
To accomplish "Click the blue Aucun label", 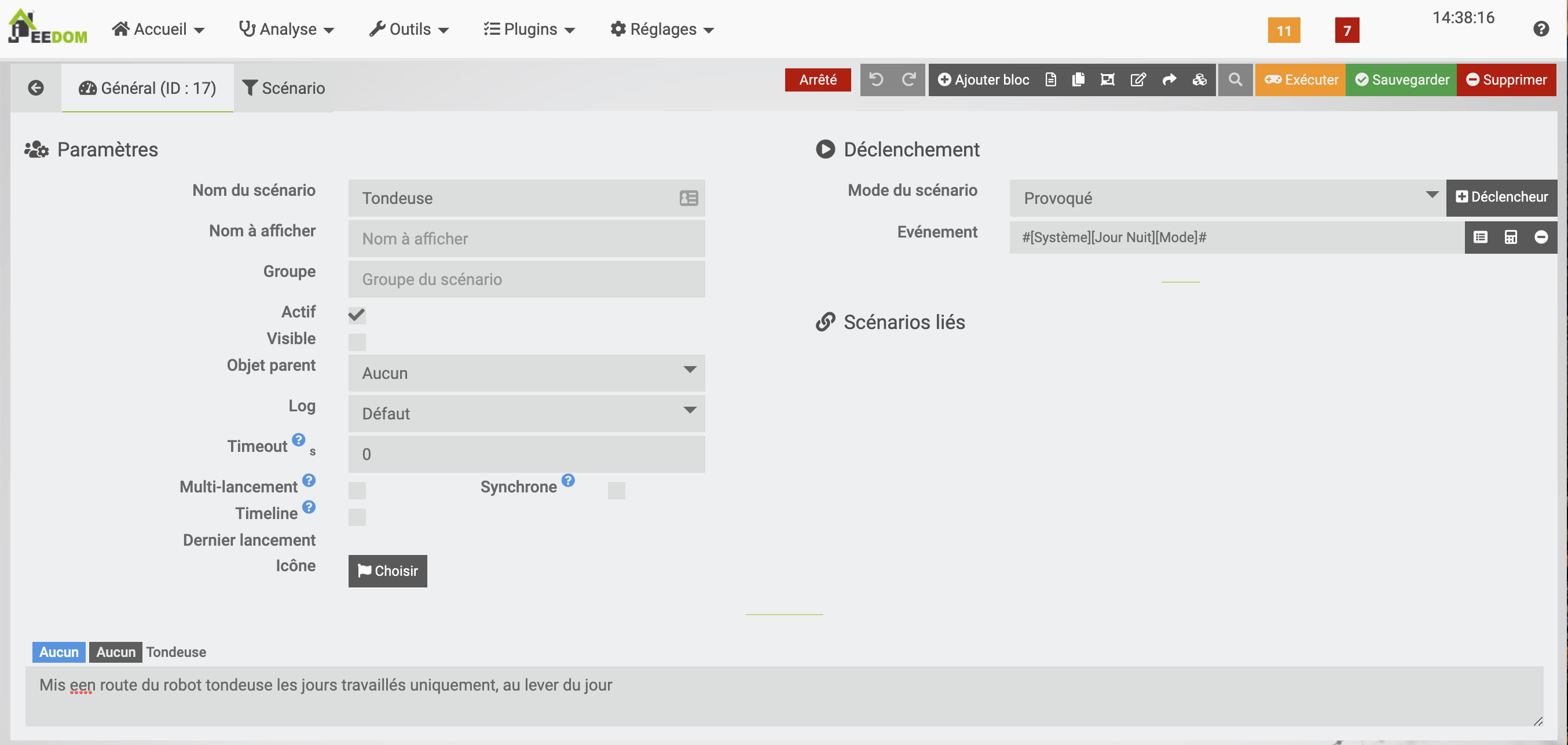I will pyautogui.click(x=58, y=652).
